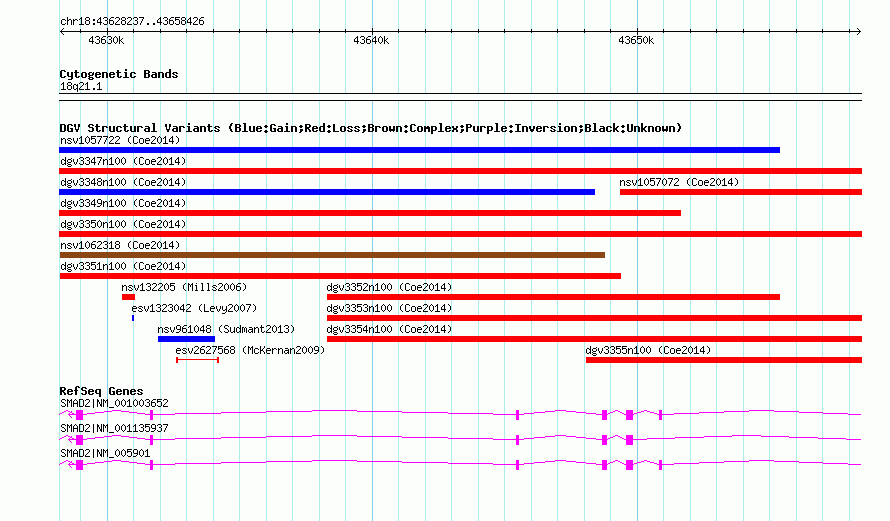Open the SMAD2|NM_005901 transcript label

tap(105, 453)
